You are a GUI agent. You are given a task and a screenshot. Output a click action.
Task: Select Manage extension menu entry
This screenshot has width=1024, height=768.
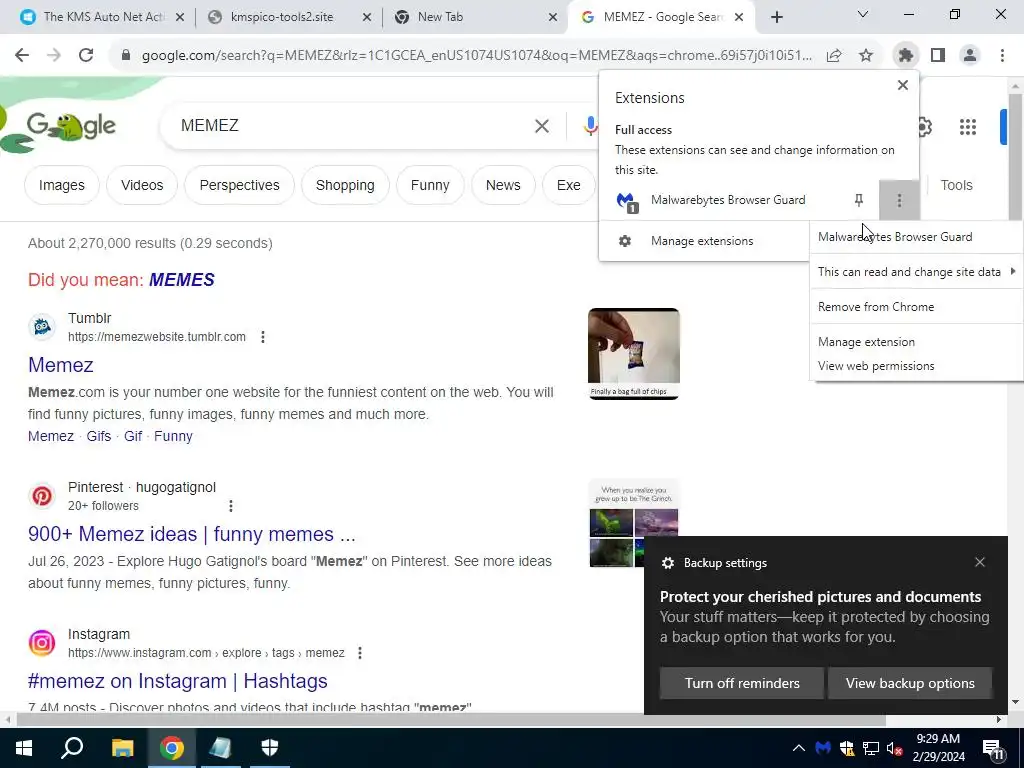[x=916, y=342]
